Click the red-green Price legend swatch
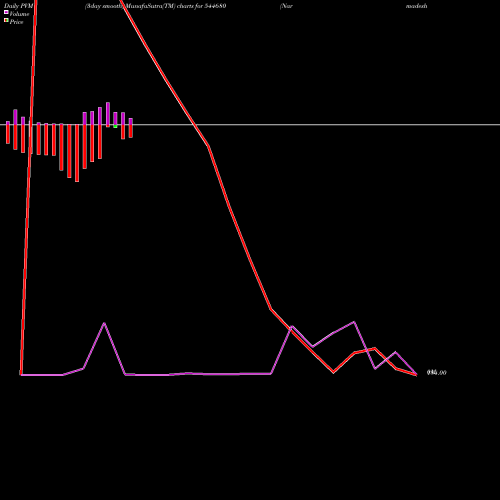Viewport: 500px width, 500px height. coord(6,20)
